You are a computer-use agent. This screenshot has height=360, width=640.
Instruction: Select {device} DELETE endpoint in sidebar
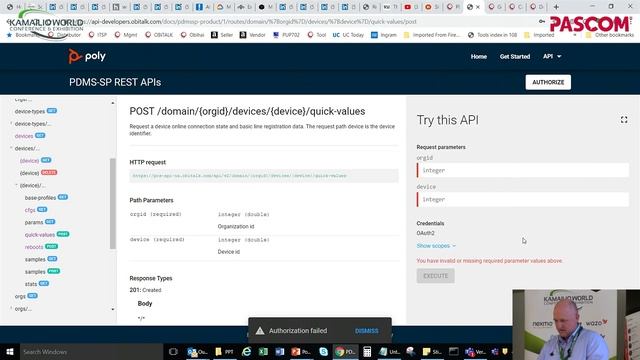click(x=38, y=173)
